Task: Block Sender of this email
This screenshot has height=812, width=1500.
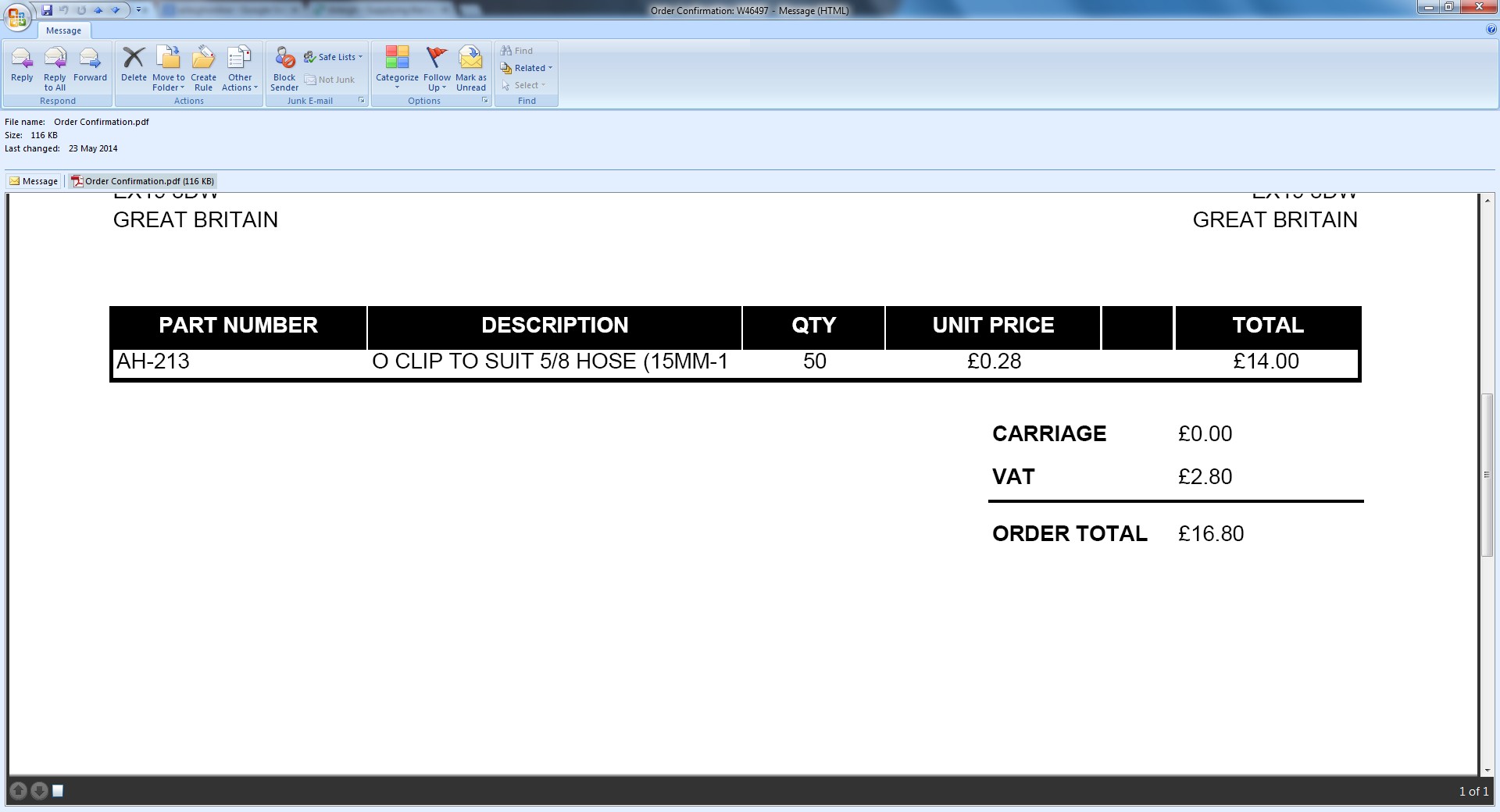Action: (284, 69)
